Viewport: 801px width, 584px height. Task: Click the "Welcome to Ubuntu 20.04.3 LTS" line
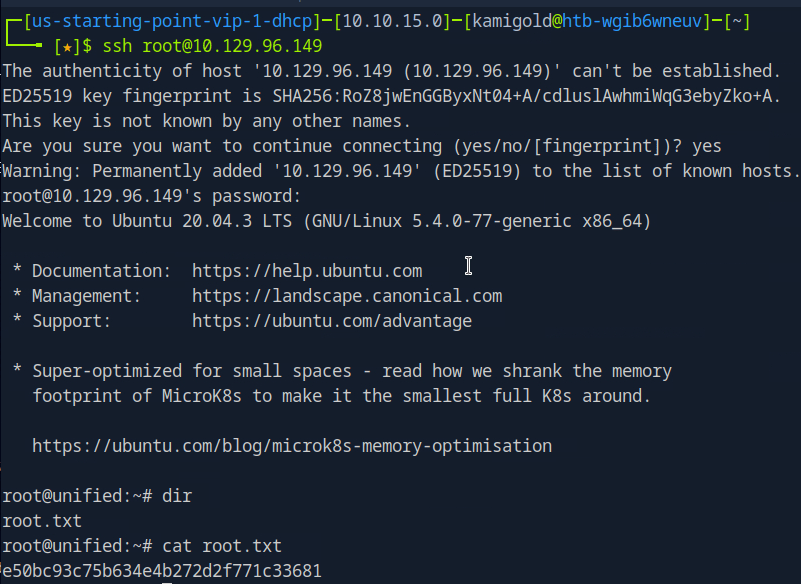tap(326, 221)
